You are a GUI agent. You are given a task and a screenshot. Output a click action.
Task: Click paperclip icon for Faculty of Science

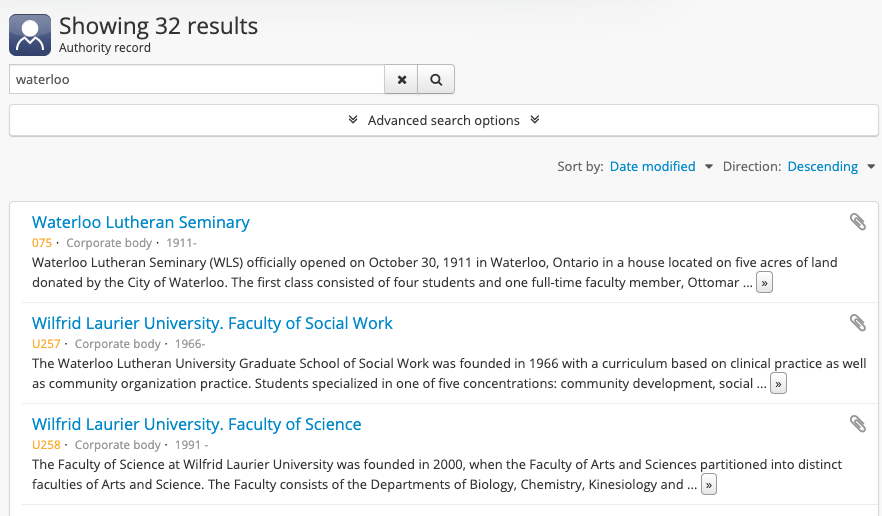tap(857, 424)
